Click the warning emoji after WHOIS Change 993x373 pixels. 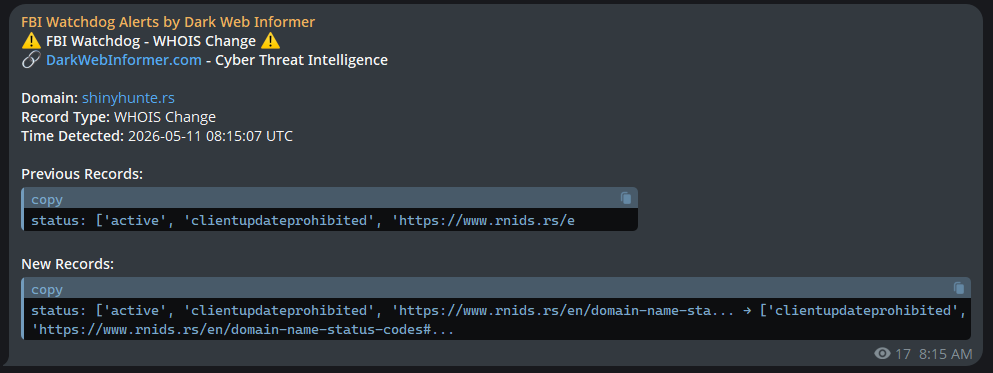(270, 41)
